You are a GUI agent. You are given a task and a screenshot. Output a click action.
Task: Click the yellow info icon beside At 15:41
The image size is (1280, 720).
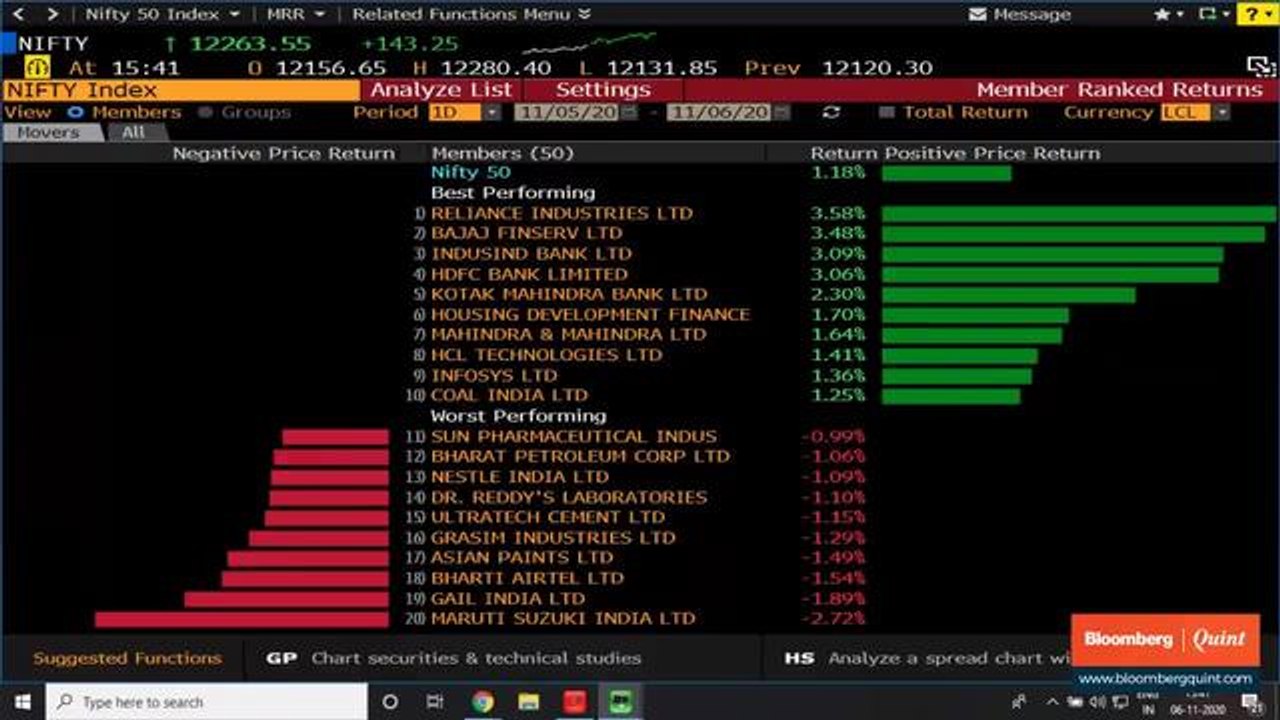click(x=37, y=68)
